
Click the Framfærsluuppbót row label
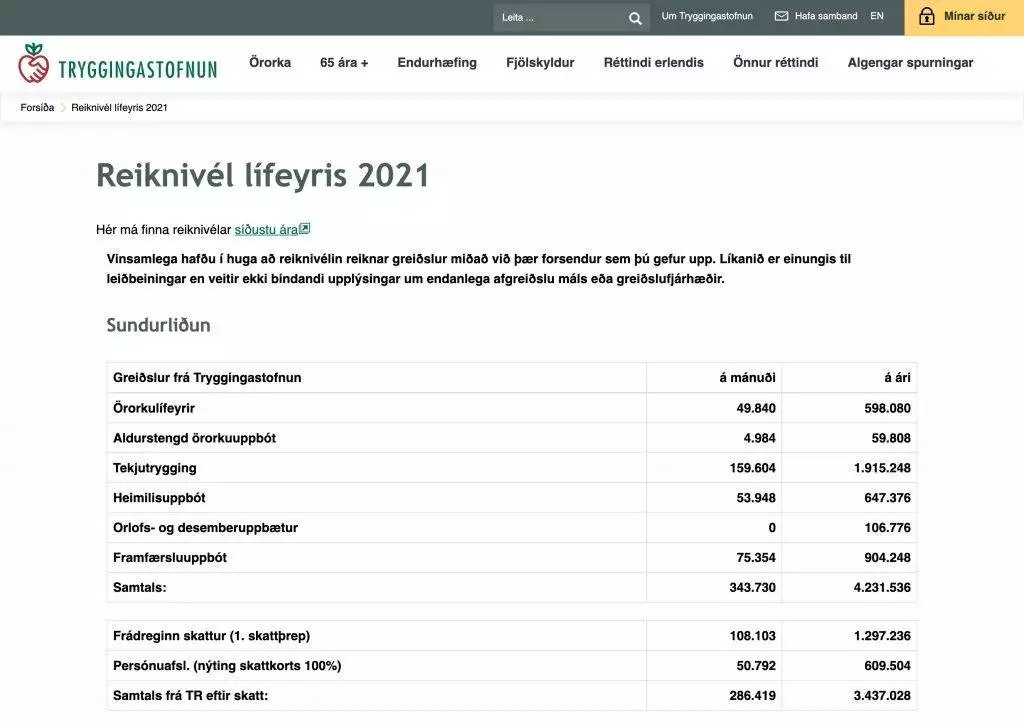click(170, 557)
